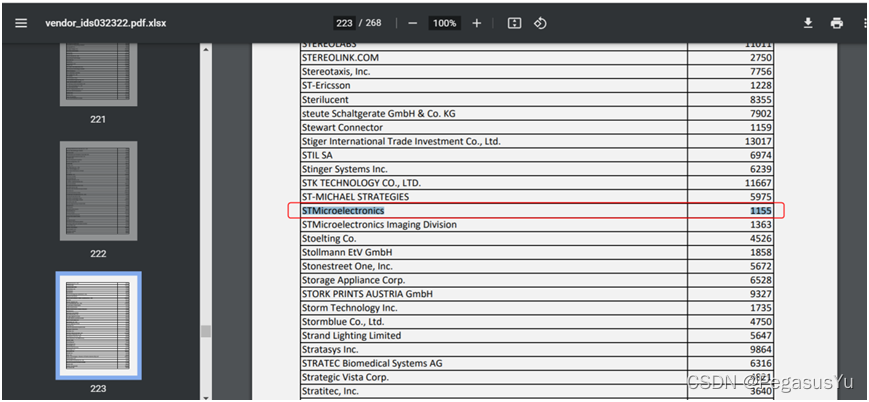869x402 pixels.
Task: Click the Strategic Vista Corp. row
Action: tap(536, 377)
